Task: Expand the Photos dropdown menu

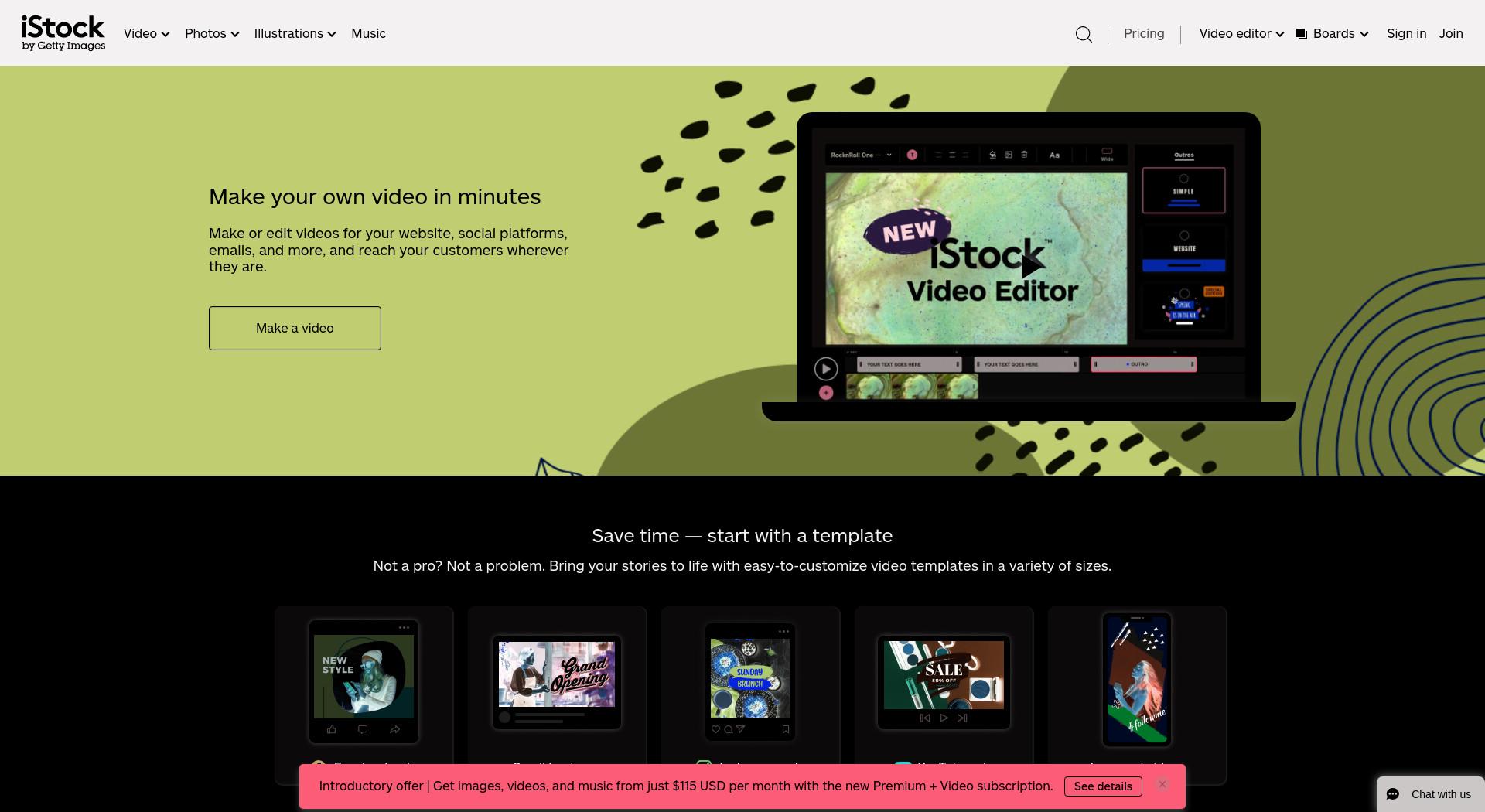Action: click(212, 34)
